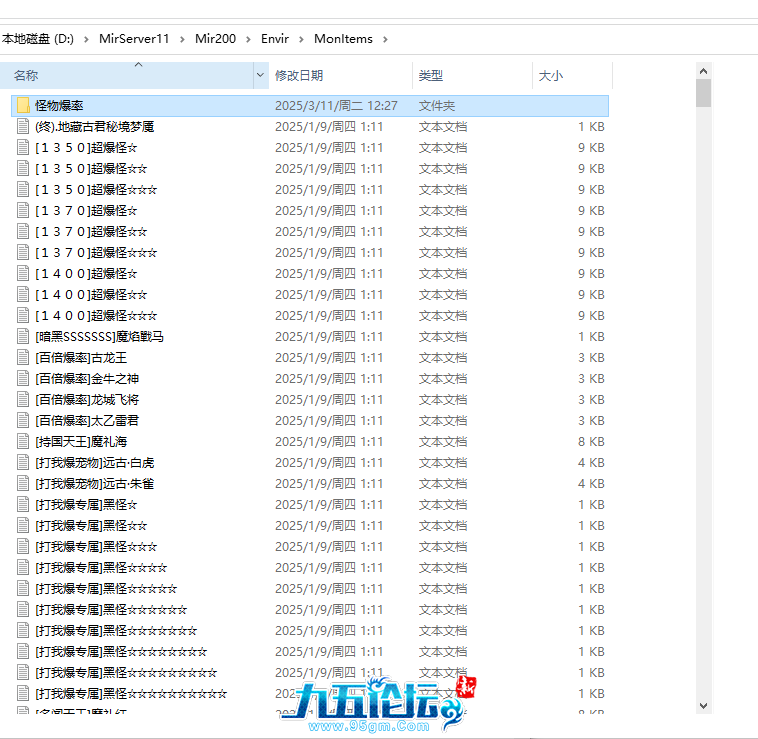Screen dimensions: 758x739
Task: Click the scrollbar down arrow in file list
Action: point(703,705)
